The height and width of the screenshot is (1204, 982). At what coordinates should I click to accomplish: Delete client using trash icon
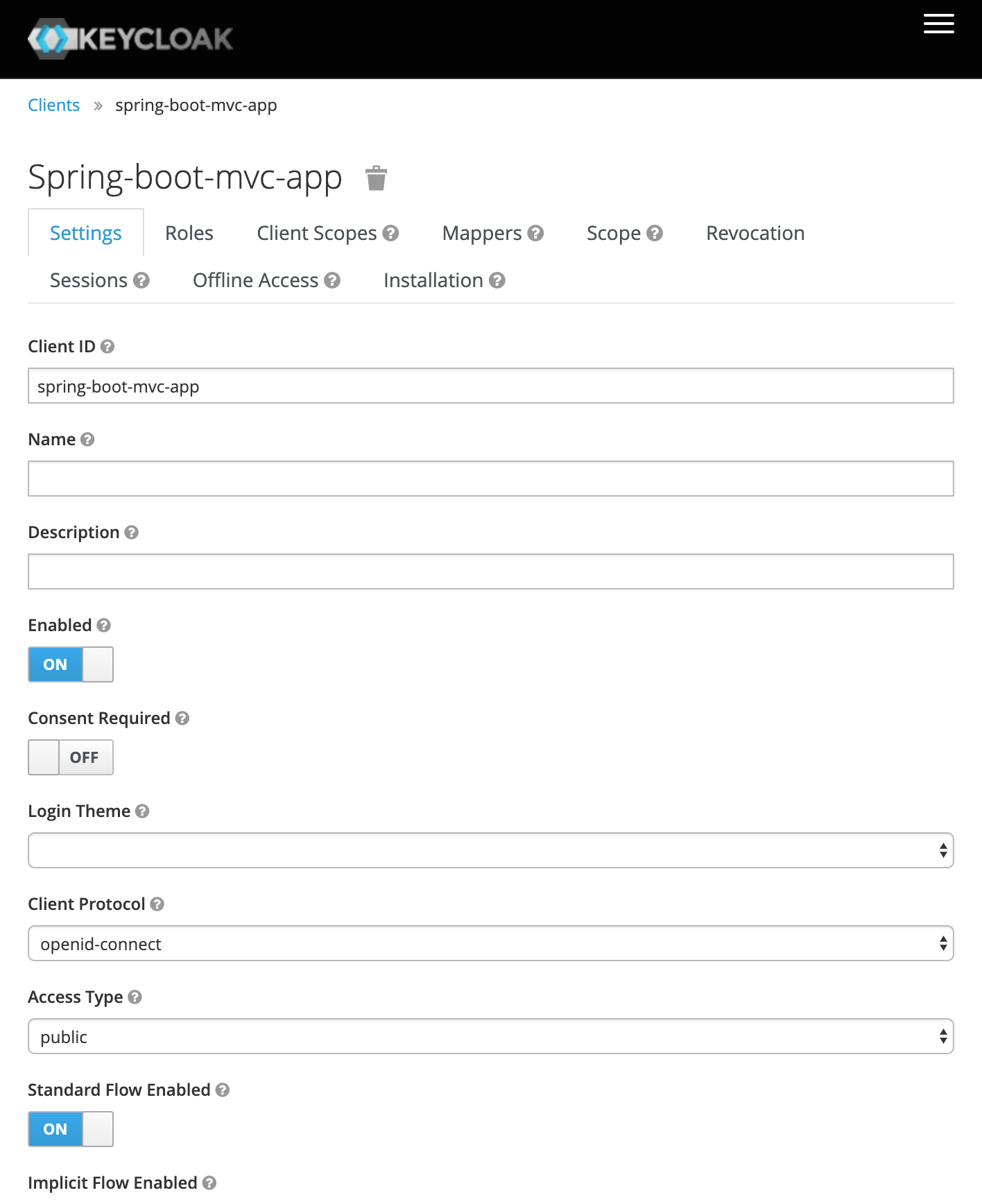[376, 178]
